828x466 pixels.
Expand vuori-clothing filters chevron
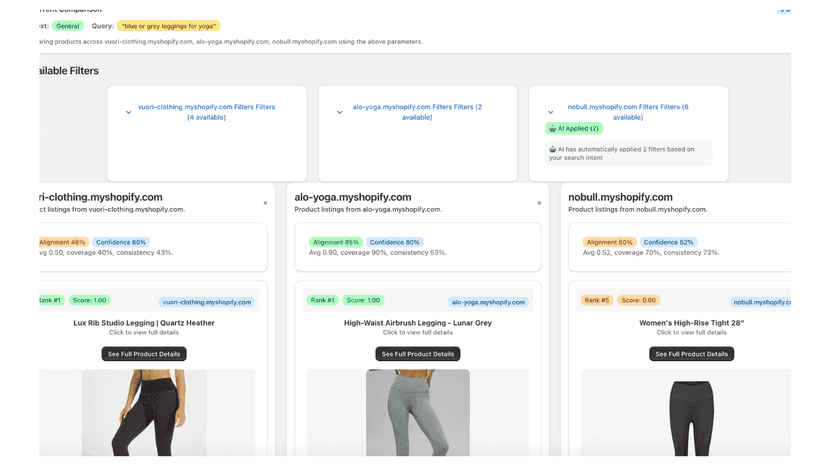(x=128, y=112)
